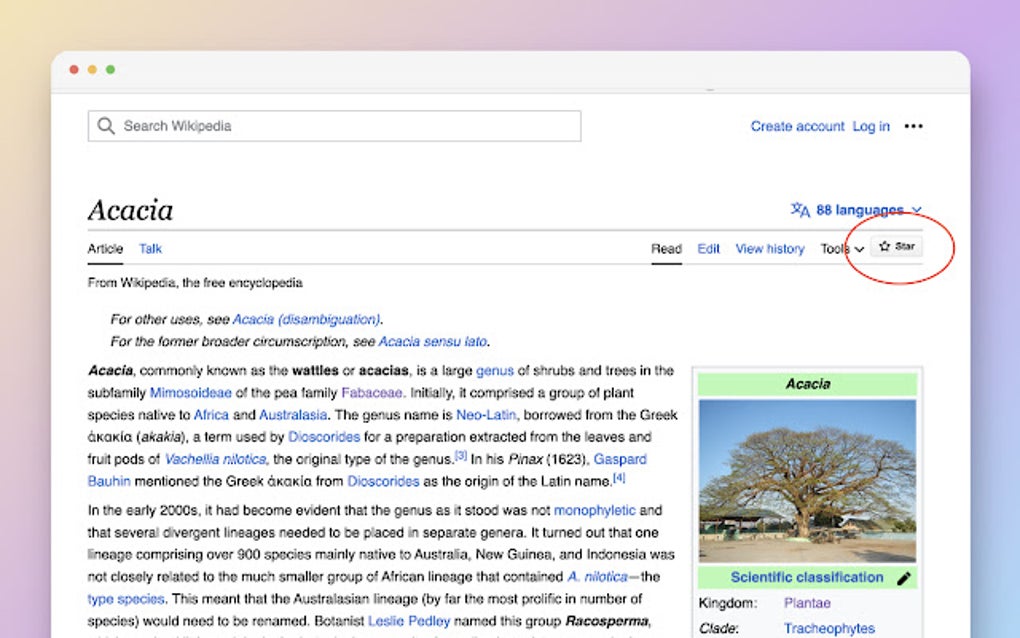The image size is (1020, 638).
Task: Select the Article tab
Action: pos(104,249)
